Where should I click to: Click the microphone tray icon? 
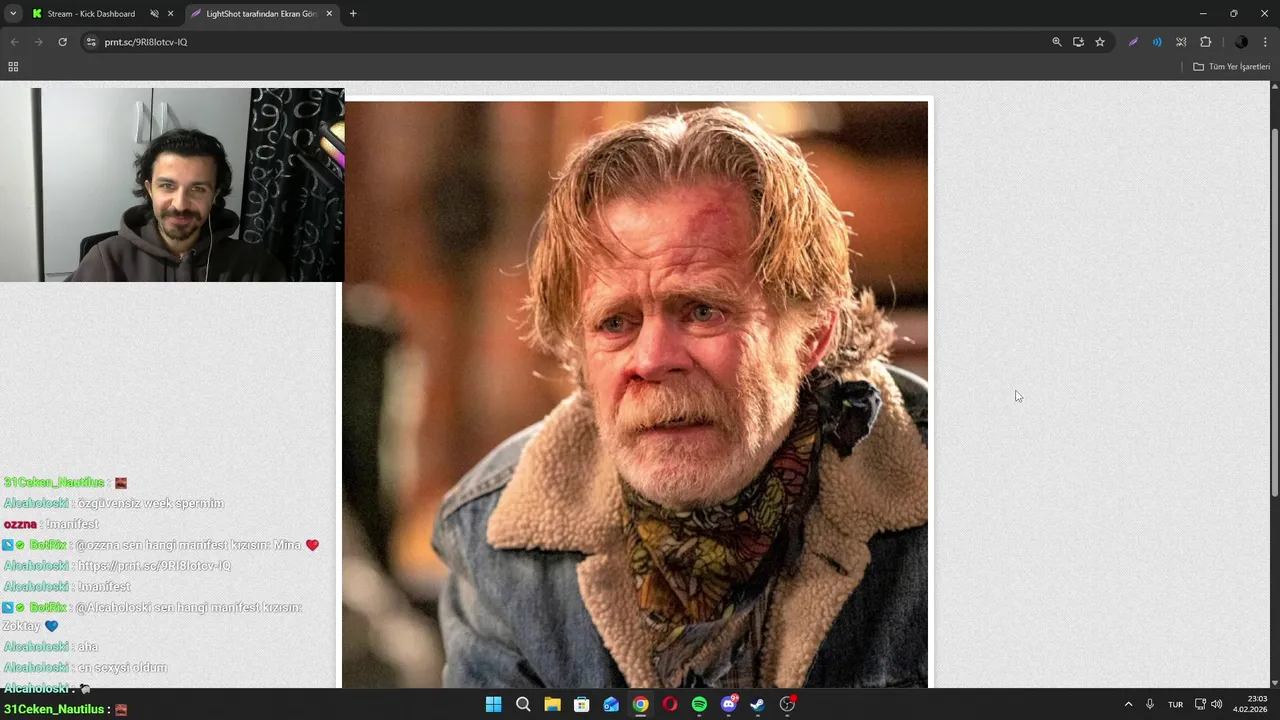click(1150, 704)
